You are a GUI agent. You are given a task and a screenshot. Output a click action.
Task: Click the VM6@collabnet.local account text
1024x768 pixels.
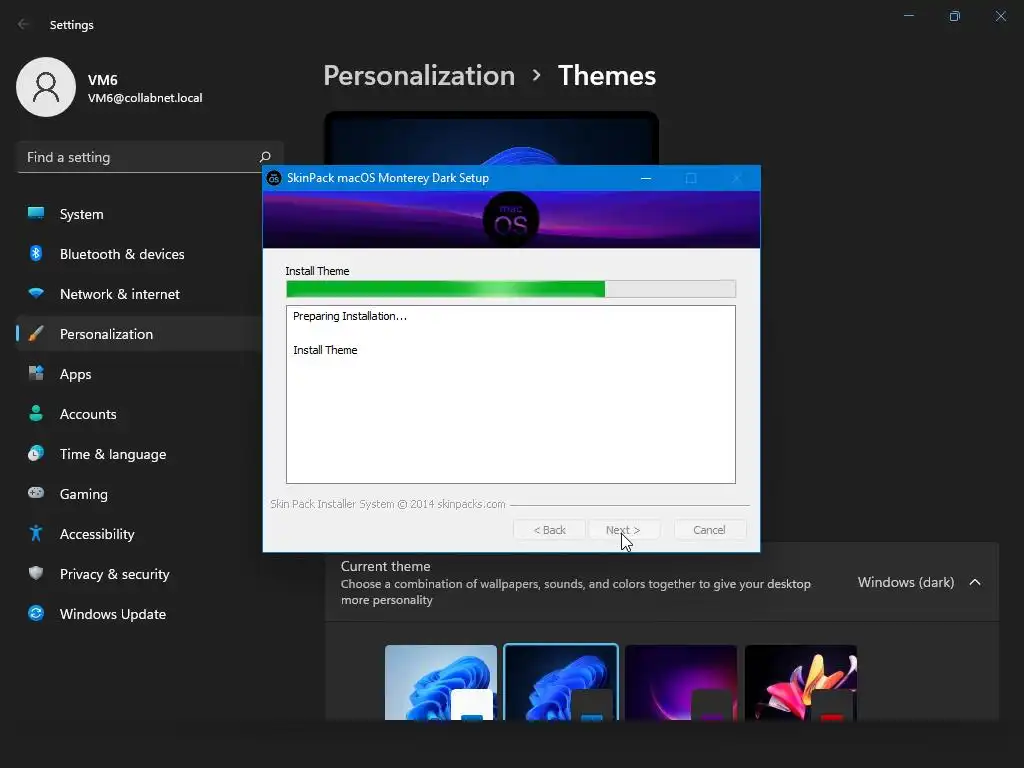tap(145, 98)
